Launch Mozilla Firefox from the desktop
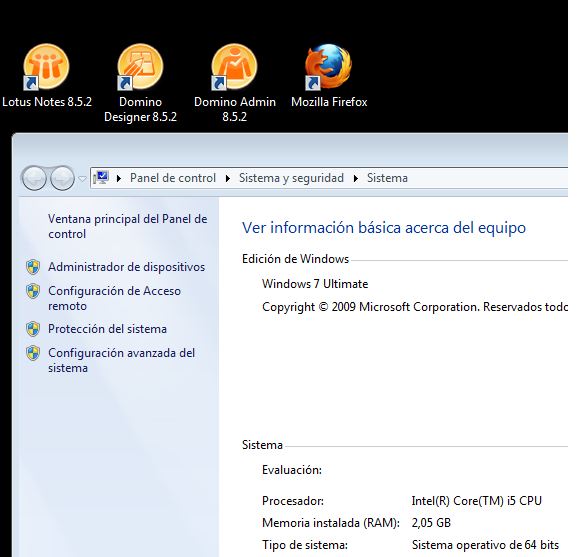This screenshot has height=557, width=579. tap(329, 76)
